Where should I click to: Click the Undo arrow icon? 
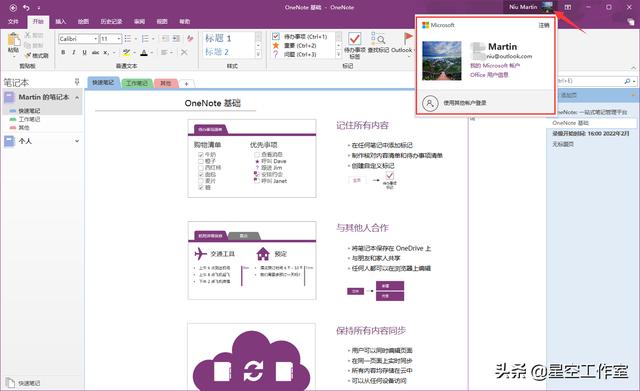[x=27, y=7]
